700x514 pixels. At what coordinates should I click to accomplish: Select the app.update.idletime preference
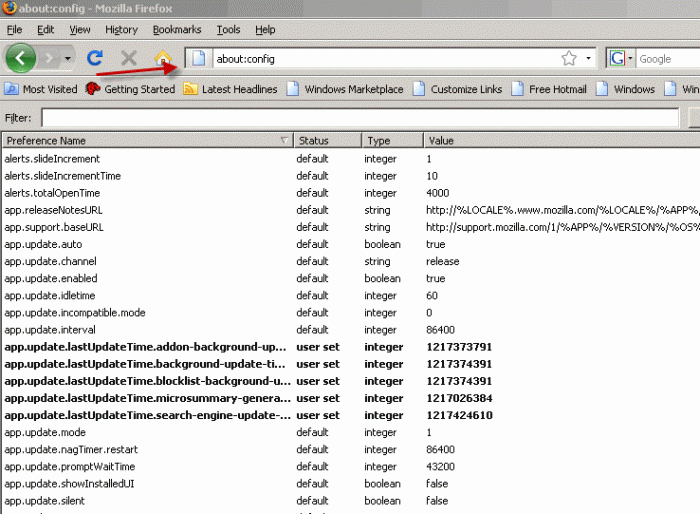[50, 296]
